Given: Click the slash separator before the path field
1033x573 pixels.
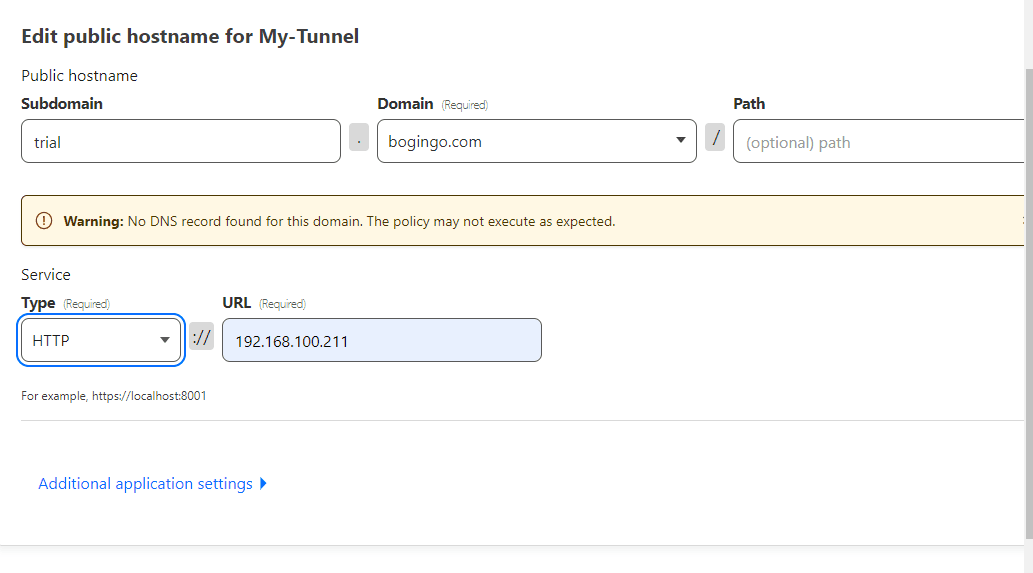Looking at the screenshot, I should (715, 138).
